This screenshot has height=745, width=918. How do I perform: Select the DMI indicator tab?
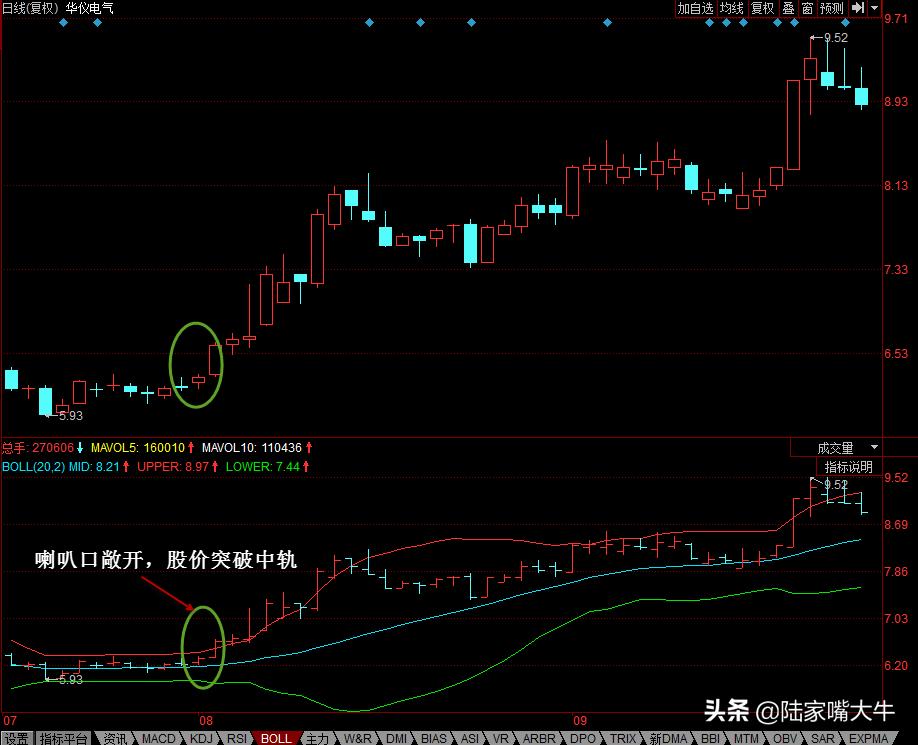click(x=396, y=738)
